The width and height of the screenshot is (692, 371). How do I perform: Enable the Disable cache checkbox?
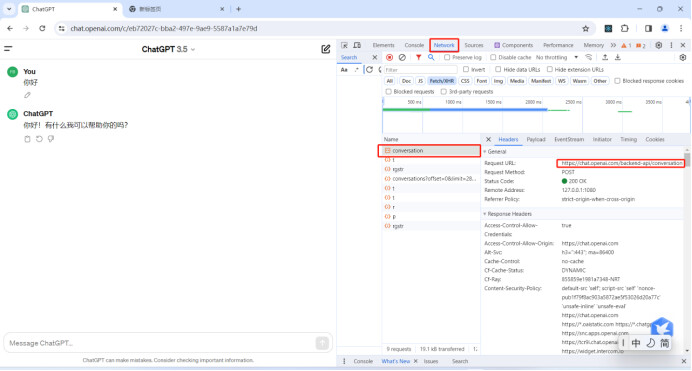point(493,57)
